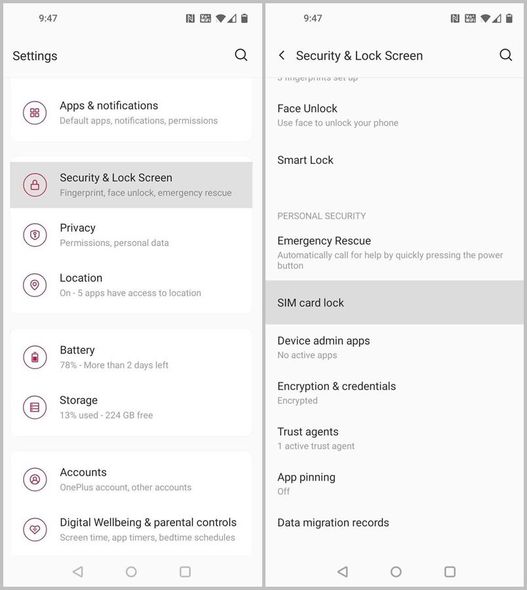Open Encryption & credentials
Image resolution: width=527 pixels, height=590 pixels.
tap(395, 393)
